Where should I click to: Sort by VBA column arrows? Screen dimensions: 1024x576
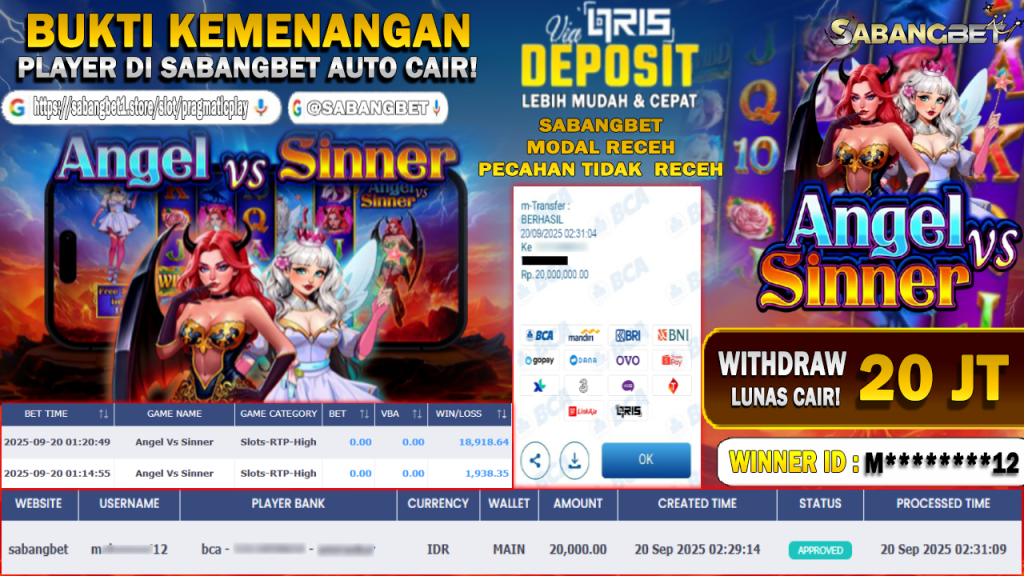point(417,414)
